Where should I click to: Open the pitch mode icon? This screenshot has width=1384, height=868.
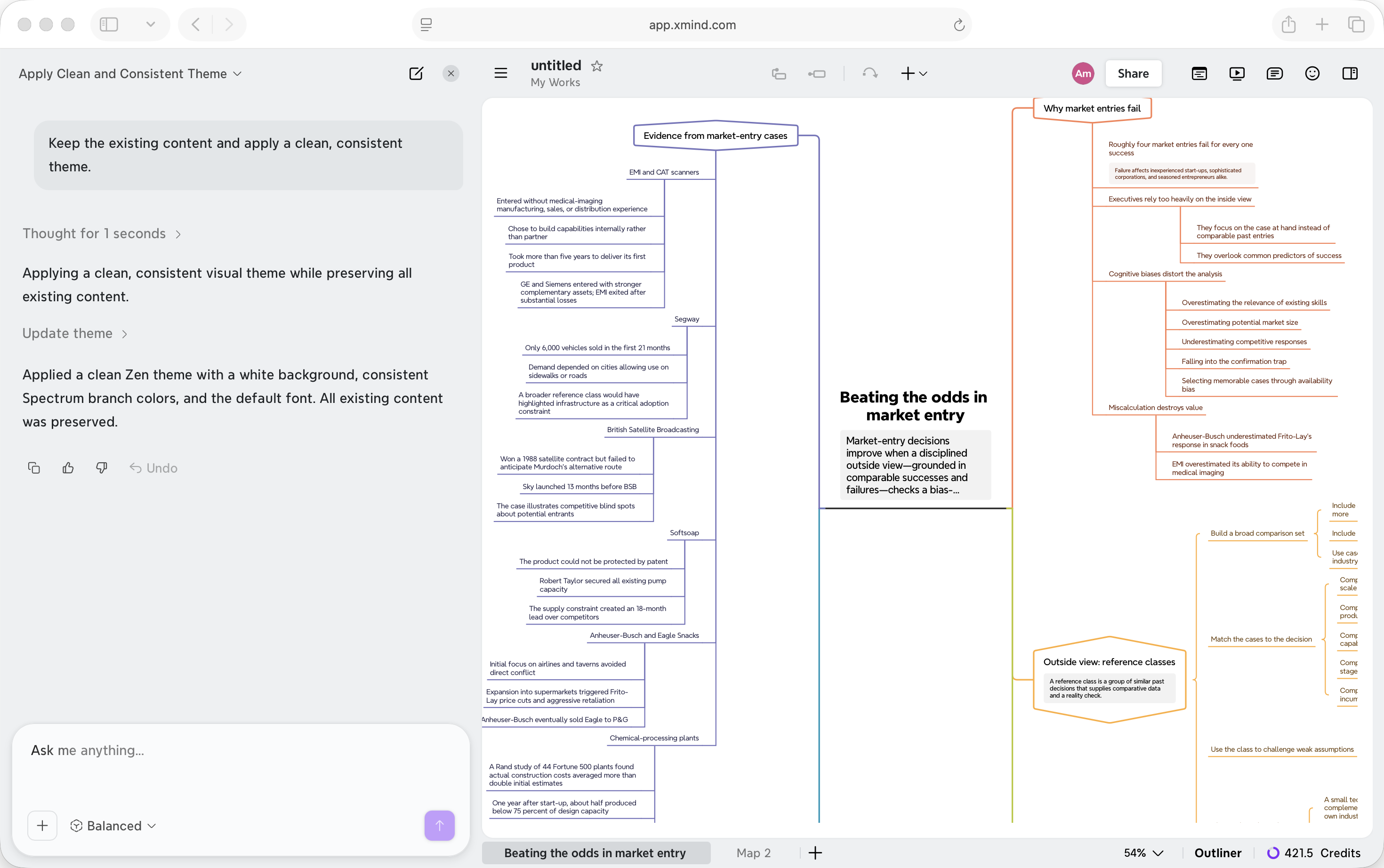coord(1199,73)
